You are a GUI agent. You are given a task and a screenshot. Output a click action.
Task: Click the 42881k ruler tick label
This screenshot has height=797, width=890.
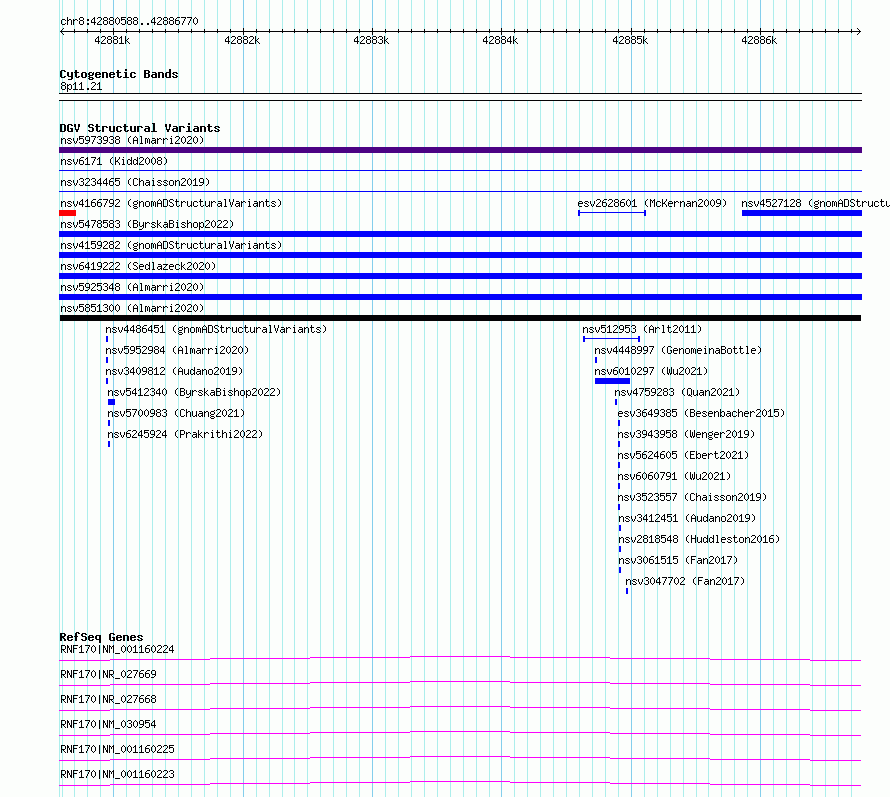112,40
